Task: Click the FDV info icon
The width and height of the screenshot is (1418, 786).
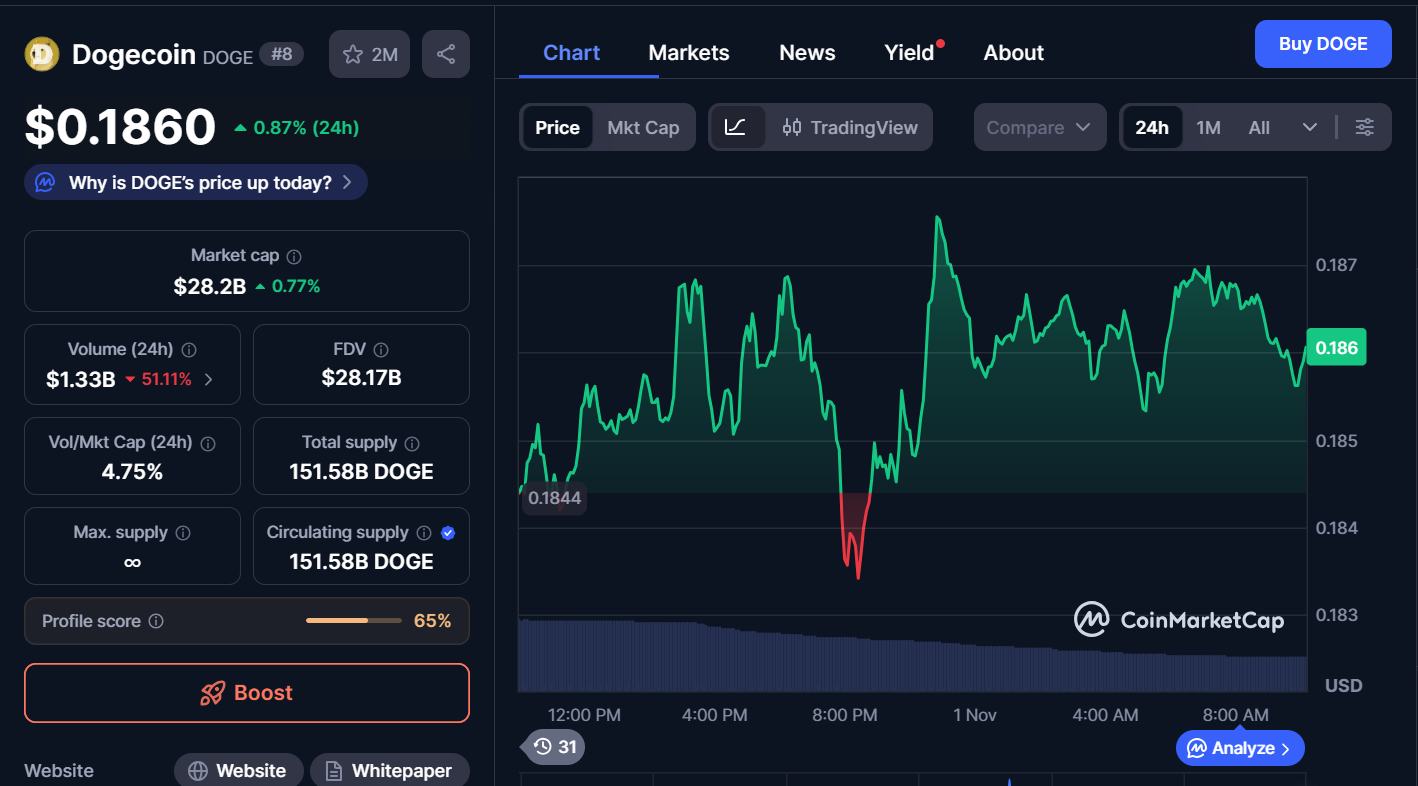Action: pos(381,350)
